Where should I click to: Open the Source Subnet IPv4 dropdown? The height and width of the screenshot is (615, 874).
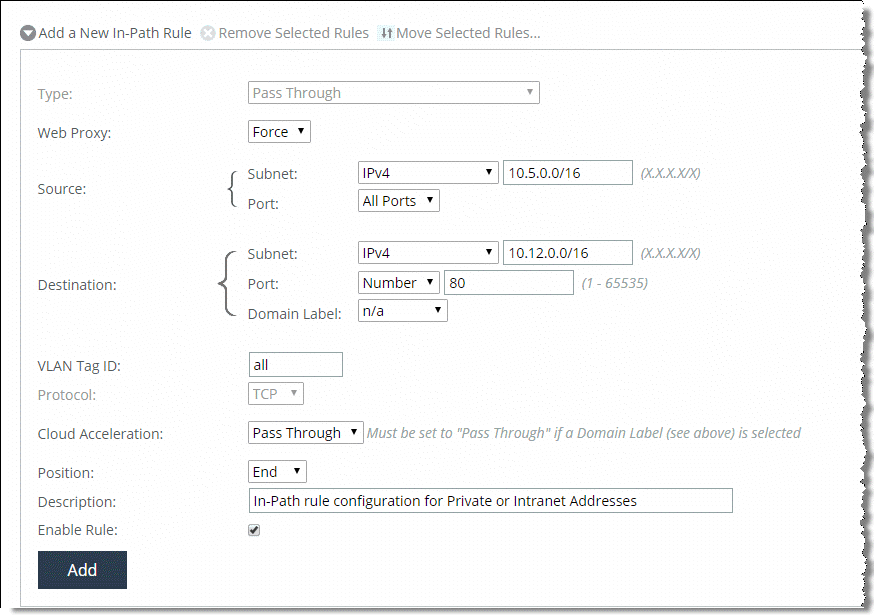pyautogui.click(x=428, y=173)
